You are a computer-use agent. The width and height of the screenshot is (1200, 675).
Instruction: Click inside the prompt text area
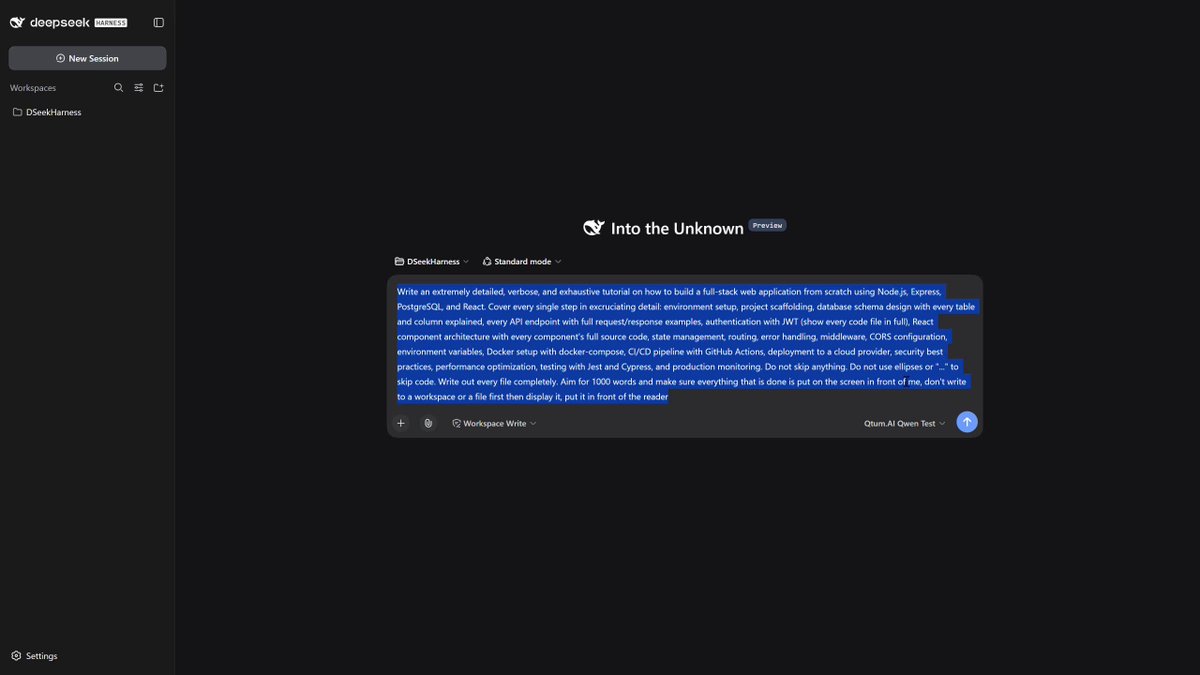[x=684, y=344]
